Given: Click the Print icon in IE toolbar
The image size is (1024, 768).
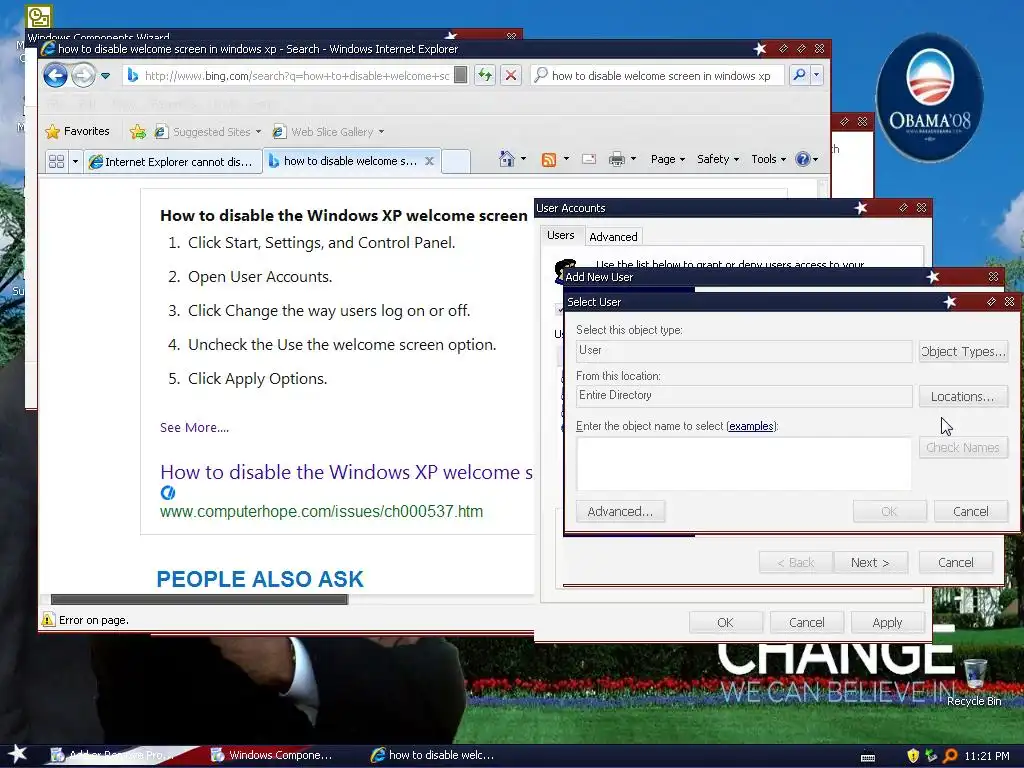Looking at the screenshot, I should tap(616, 159).
